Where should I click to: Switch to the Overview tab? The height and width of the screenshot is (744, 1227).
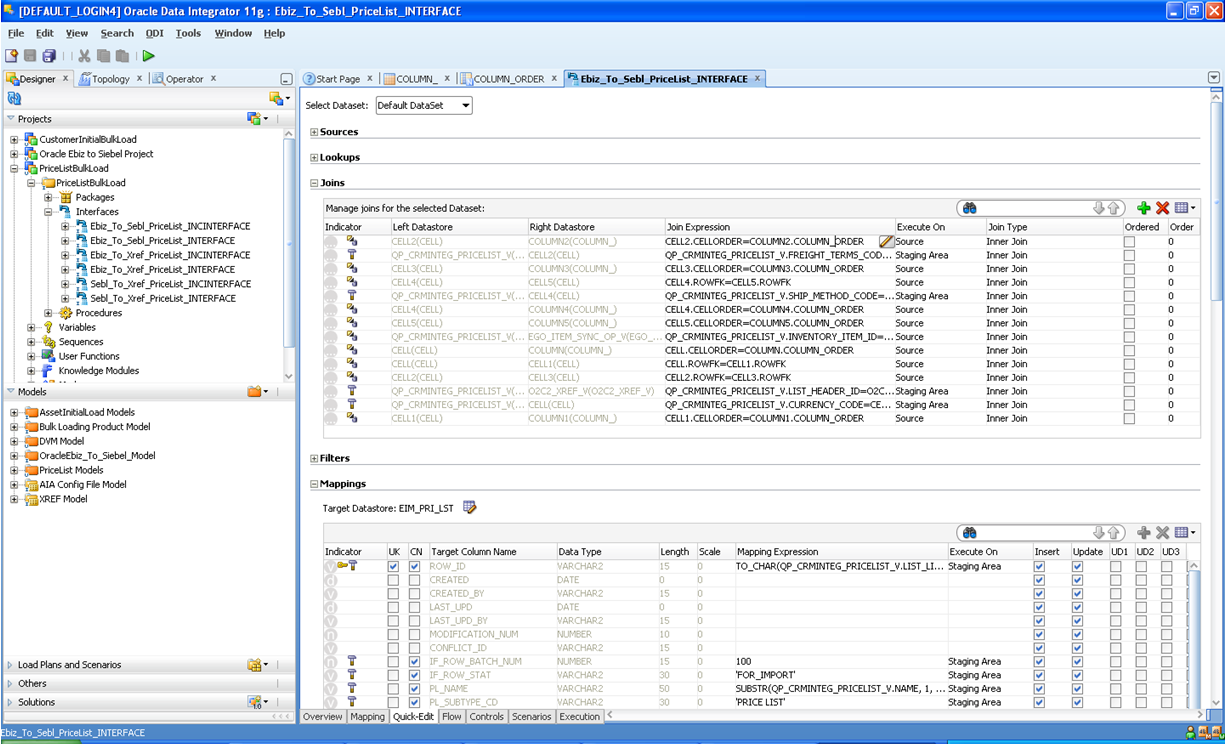tap(323, 717)
